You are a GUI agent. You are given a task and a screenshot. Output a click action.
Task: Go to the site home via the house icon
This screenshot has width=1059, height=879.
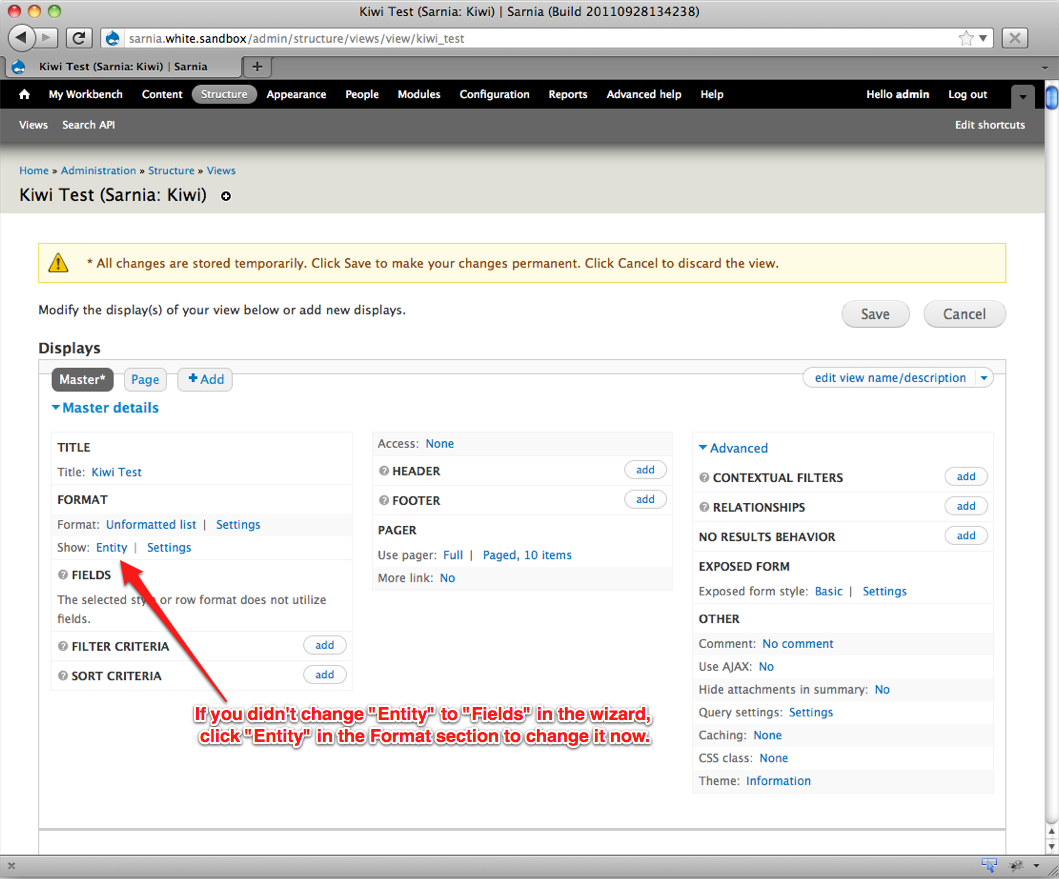click(24, 94)
